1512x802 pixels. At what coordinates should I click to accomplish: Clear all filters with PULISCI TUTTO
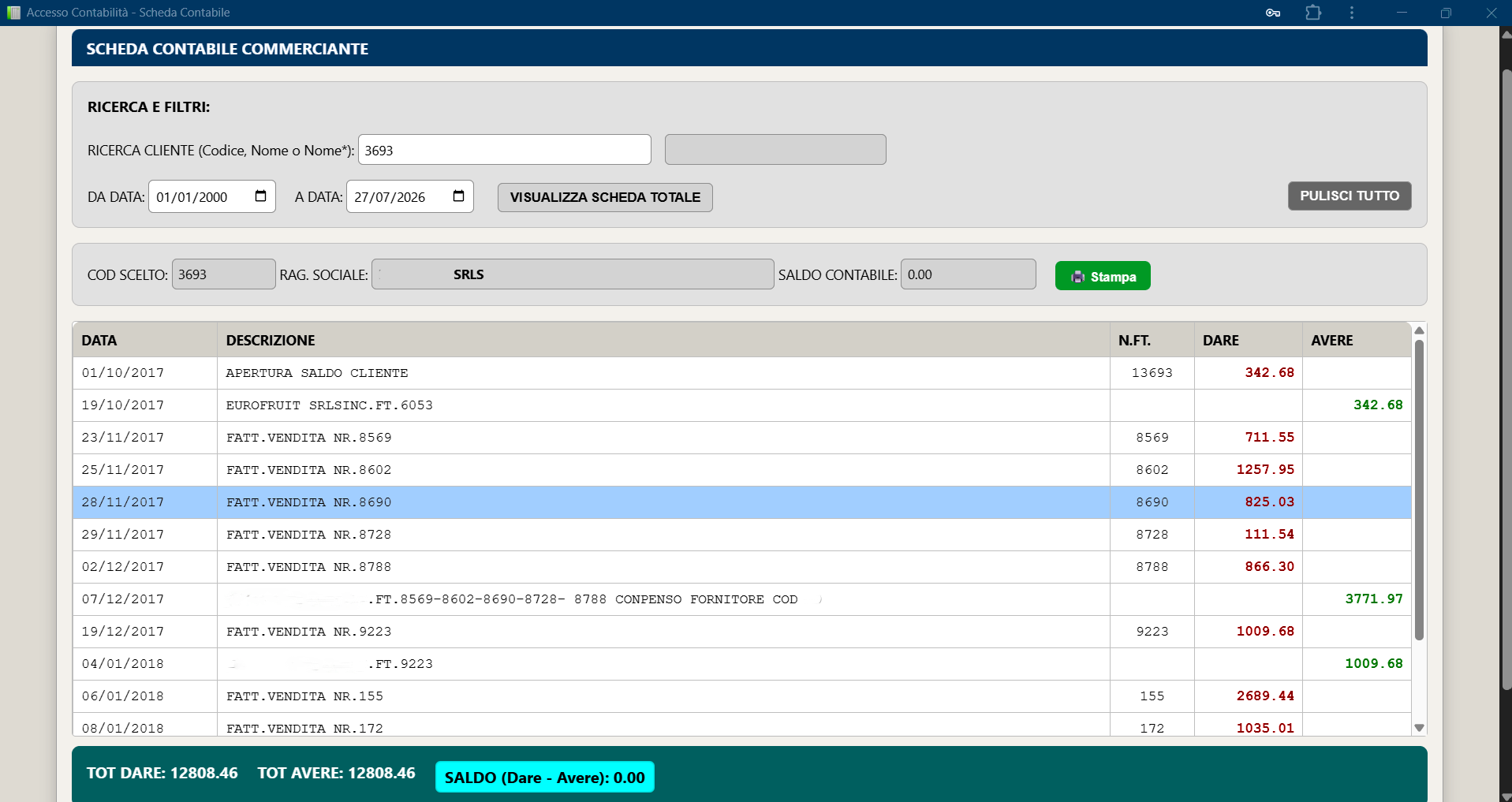tap(1350, 196)
